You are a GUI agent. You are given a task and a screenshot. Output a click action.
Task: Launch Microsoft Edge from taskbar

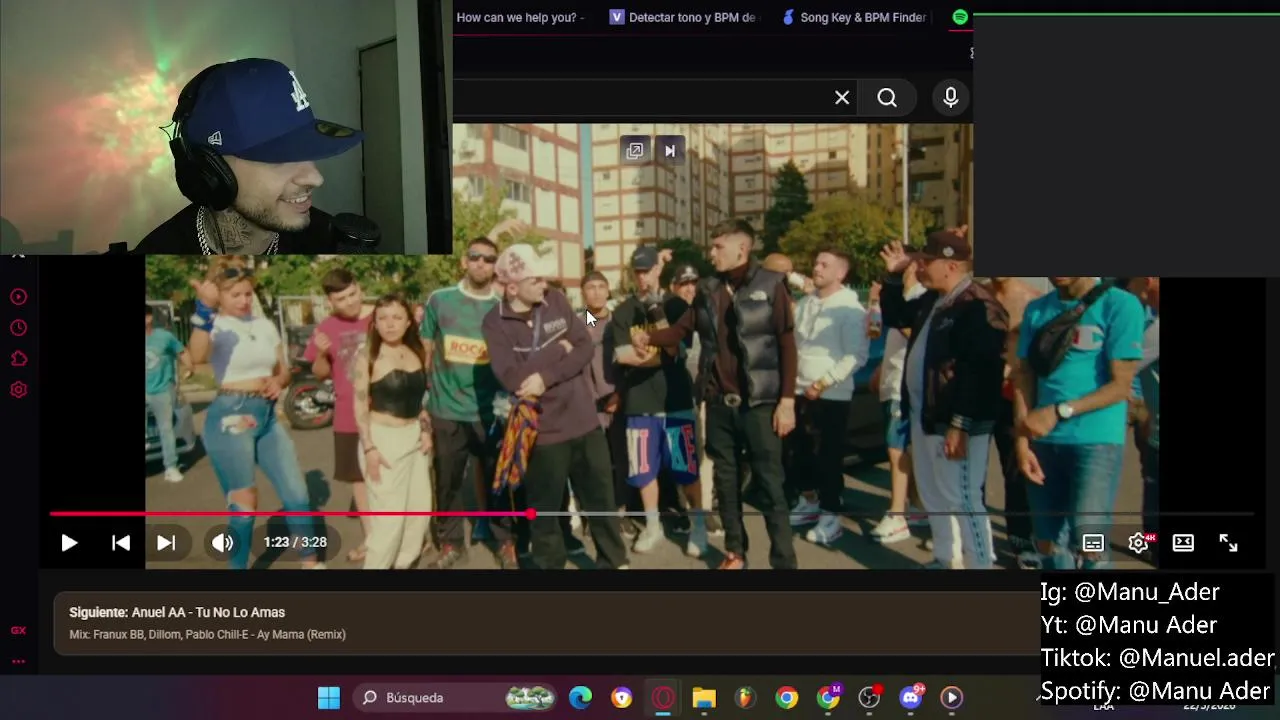click(x=580, y=697)
